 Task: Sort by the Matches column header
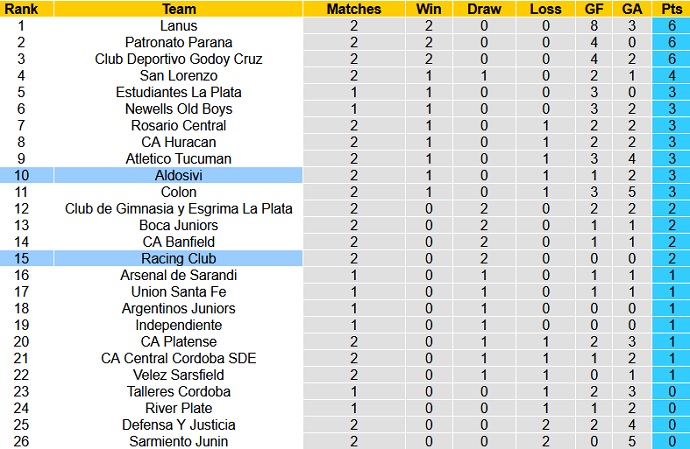[x=354, y=9]
